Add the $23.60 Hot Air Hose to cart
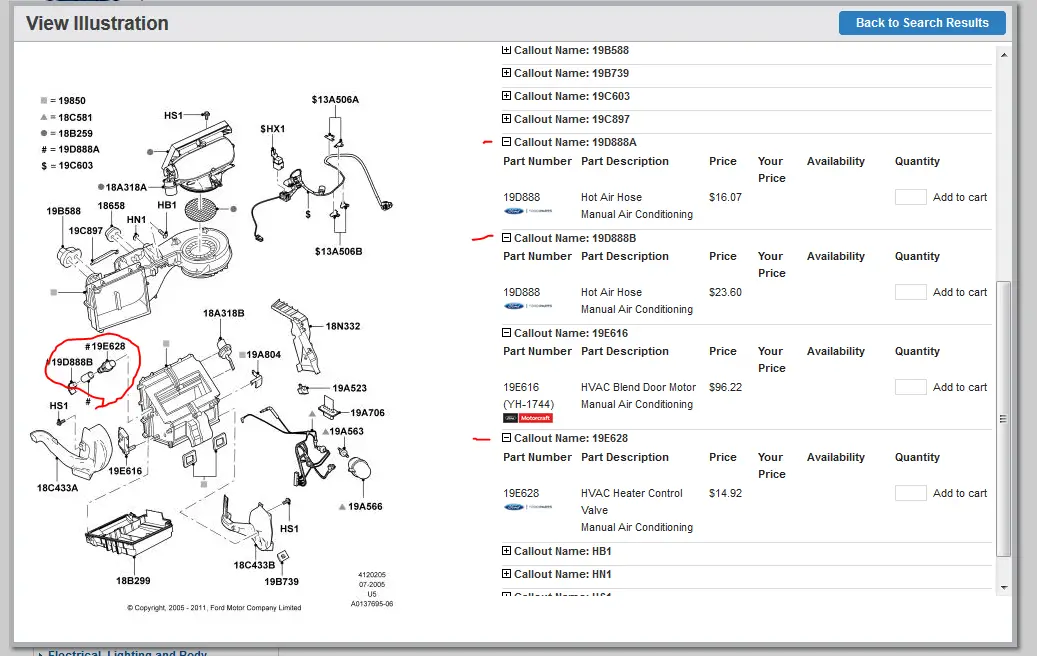 [x=960, y=292]
